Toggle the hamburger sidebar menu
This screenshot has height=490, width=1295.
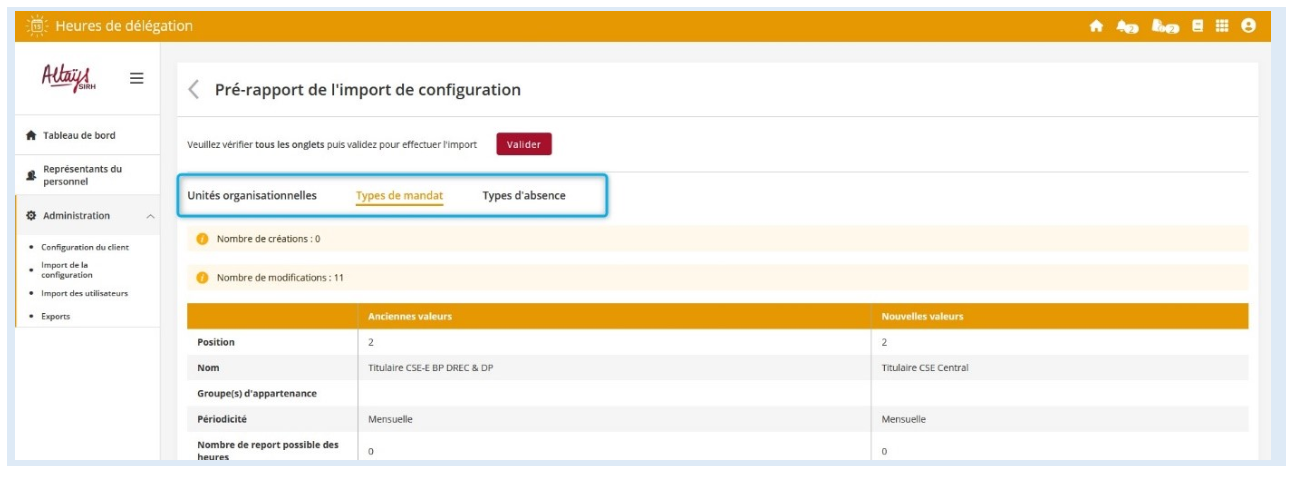[x=136, y=78]
